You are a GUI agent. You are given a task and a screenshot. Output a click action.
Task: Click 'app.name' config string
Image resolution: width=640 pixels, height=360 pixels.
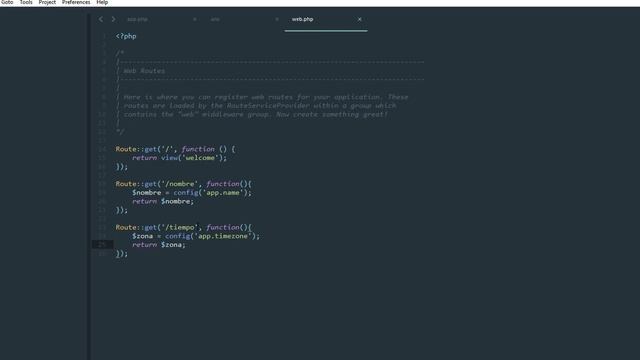click(223, 192)
